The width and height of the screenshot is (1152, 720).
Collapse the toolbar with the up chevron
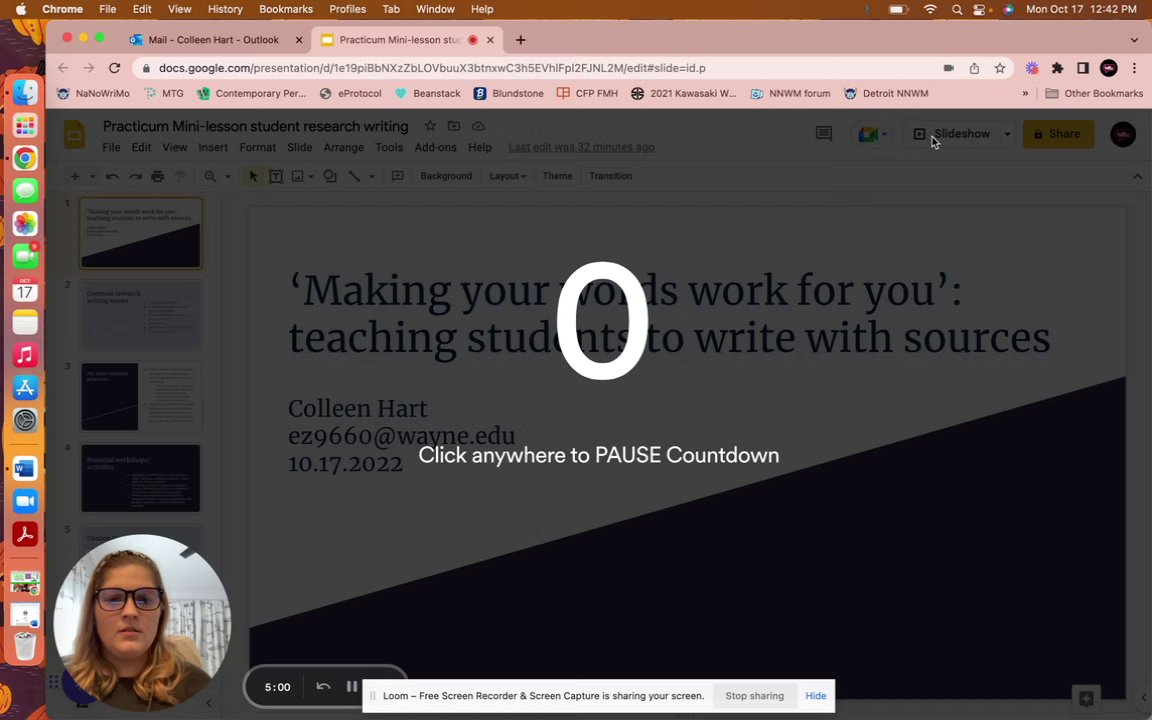point(1137,176)
